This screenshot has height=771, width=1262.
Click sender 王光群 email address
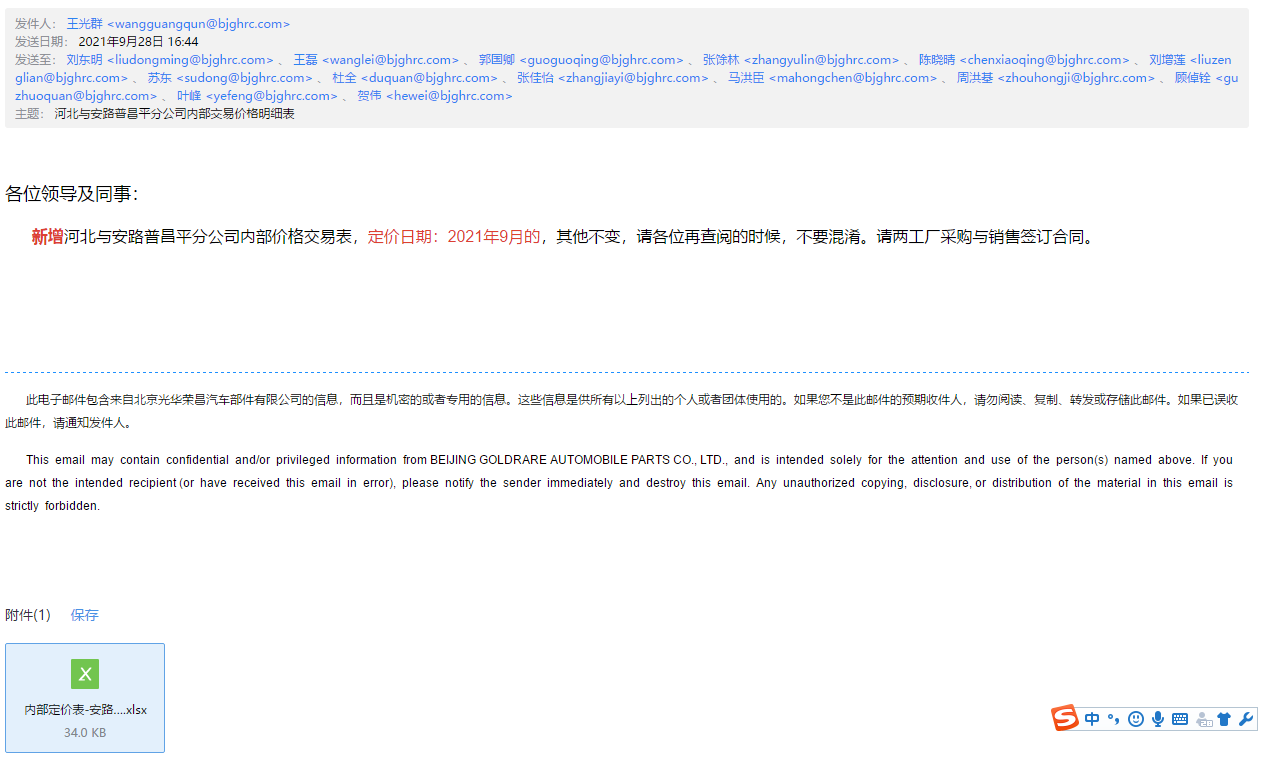(x=179, y=23)
